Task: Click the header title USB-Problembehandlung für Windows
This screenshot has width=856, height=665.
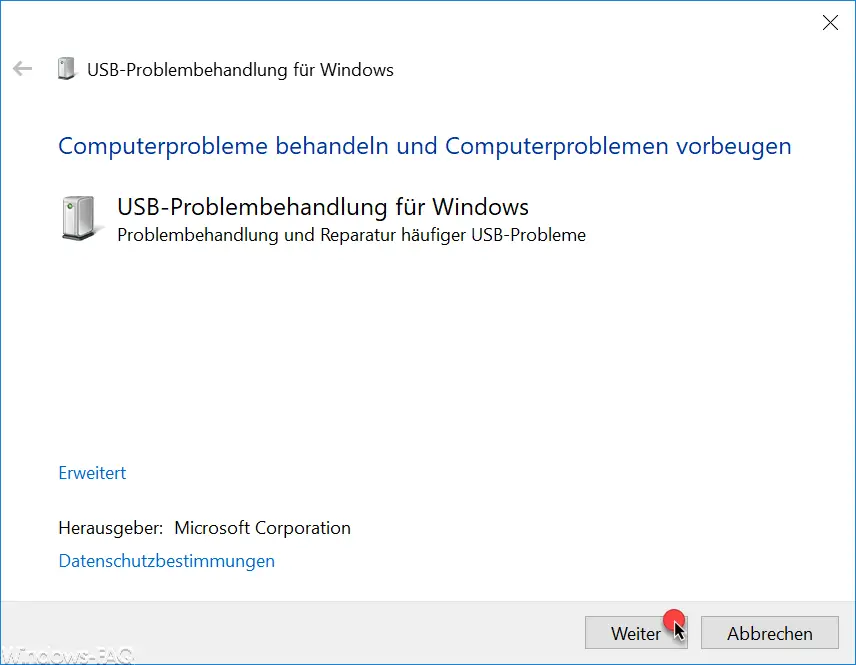Action: tap(240, 70)
